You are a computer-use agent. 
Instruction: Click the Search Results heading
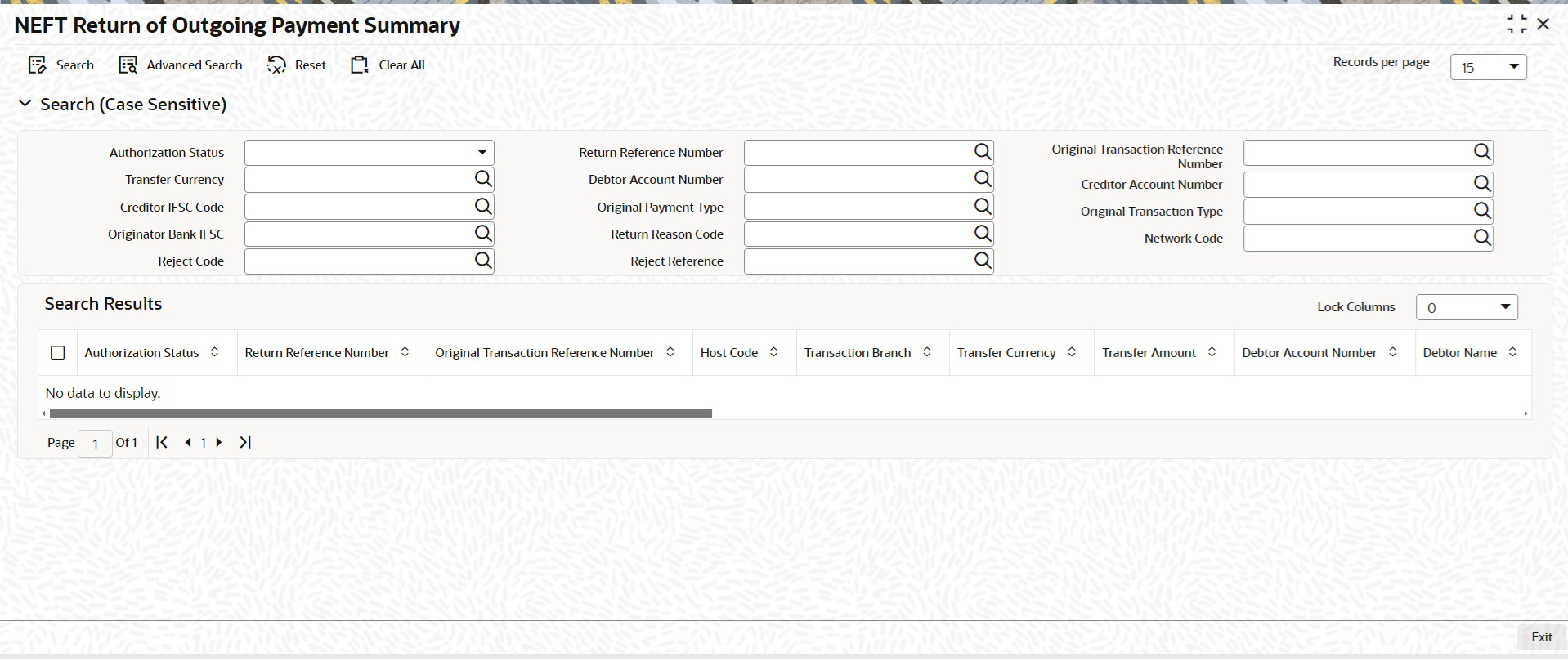pos(103,304)
